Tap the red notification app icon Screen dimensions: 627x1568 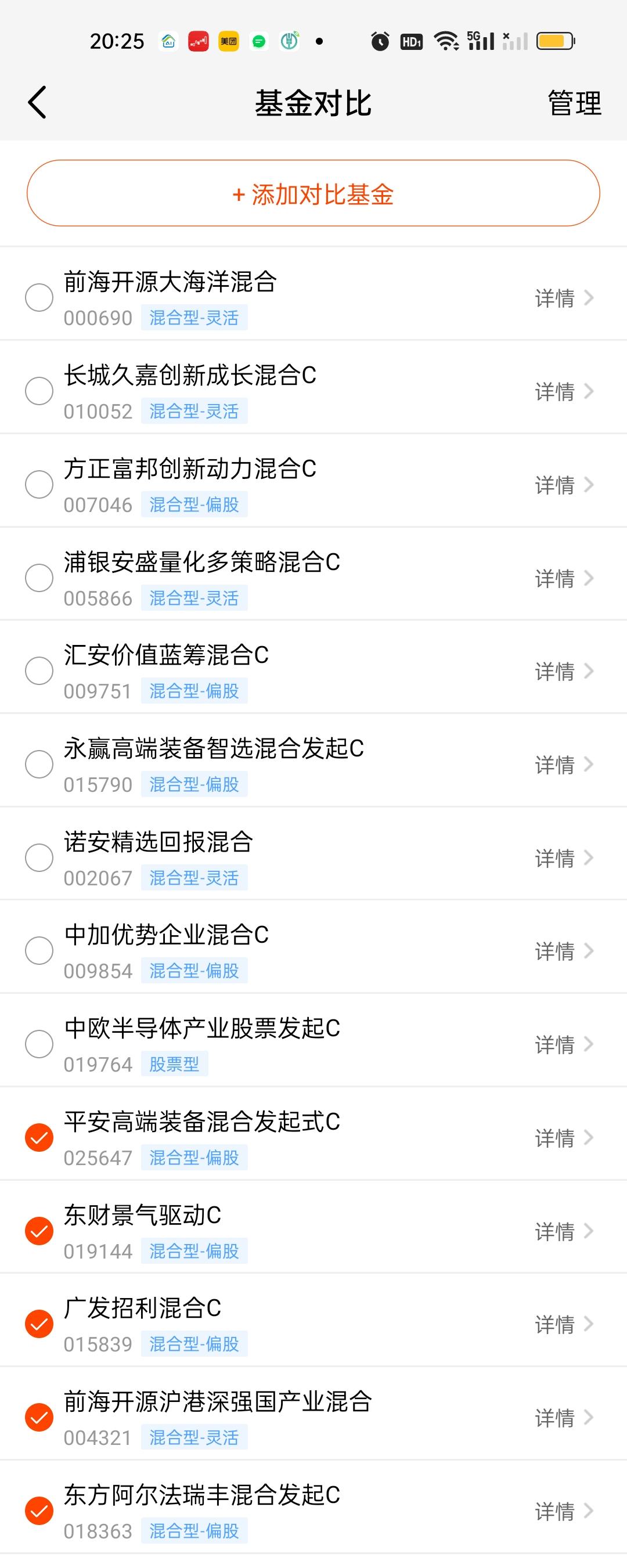coord(199,41)
